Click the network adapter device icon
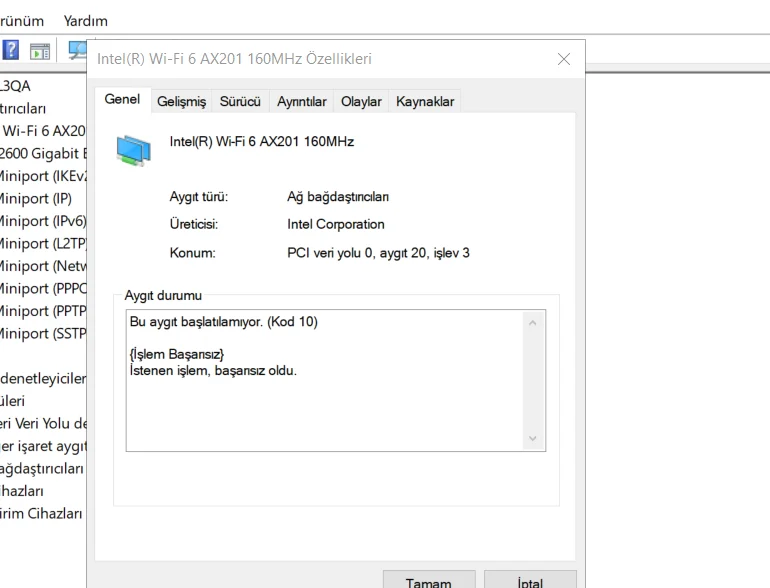The image size is (770, 588). pyautogui.click(x=133, y=151)
